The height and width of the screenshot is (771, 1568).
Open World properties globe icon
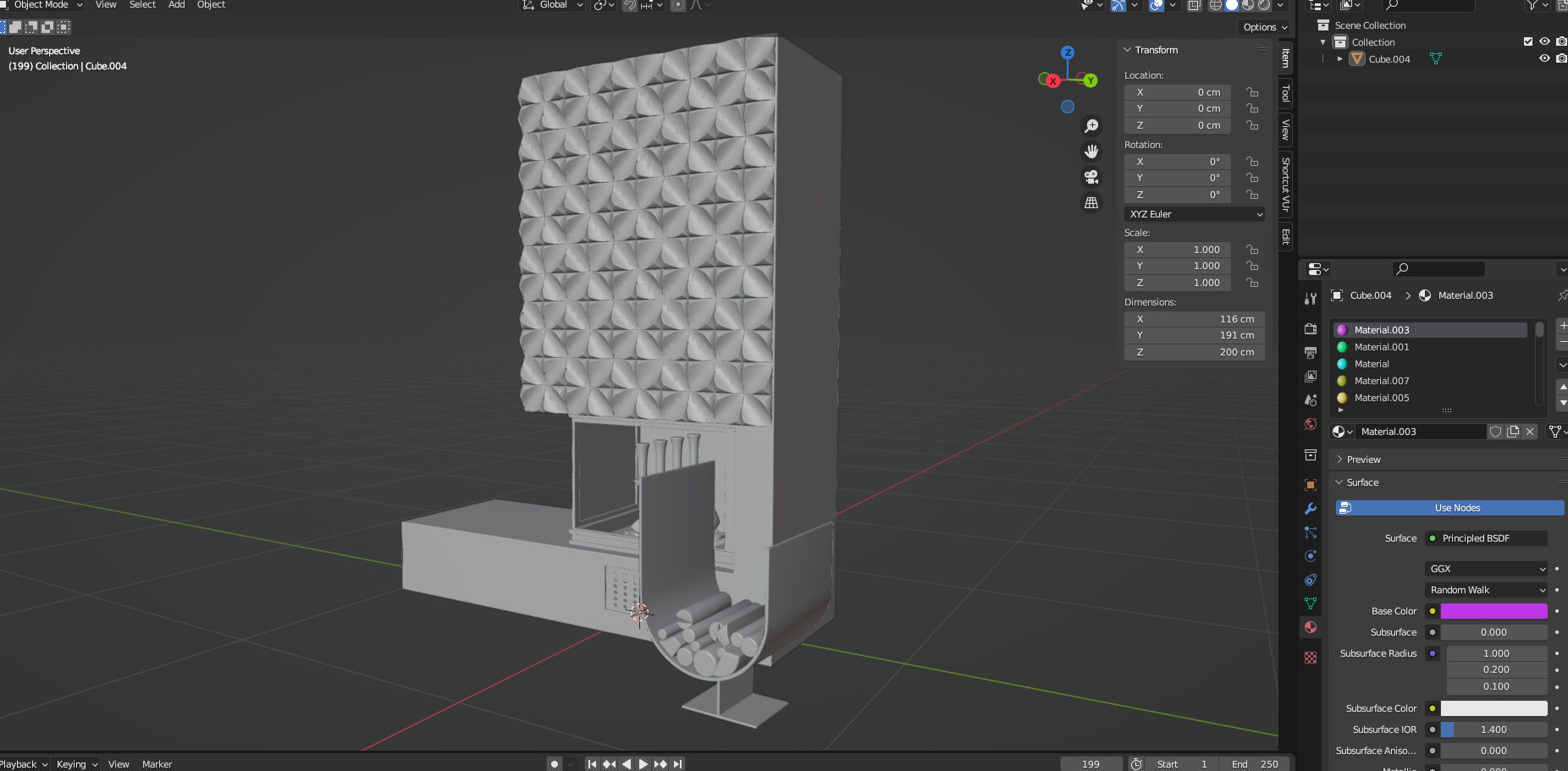coord(1311,424)
